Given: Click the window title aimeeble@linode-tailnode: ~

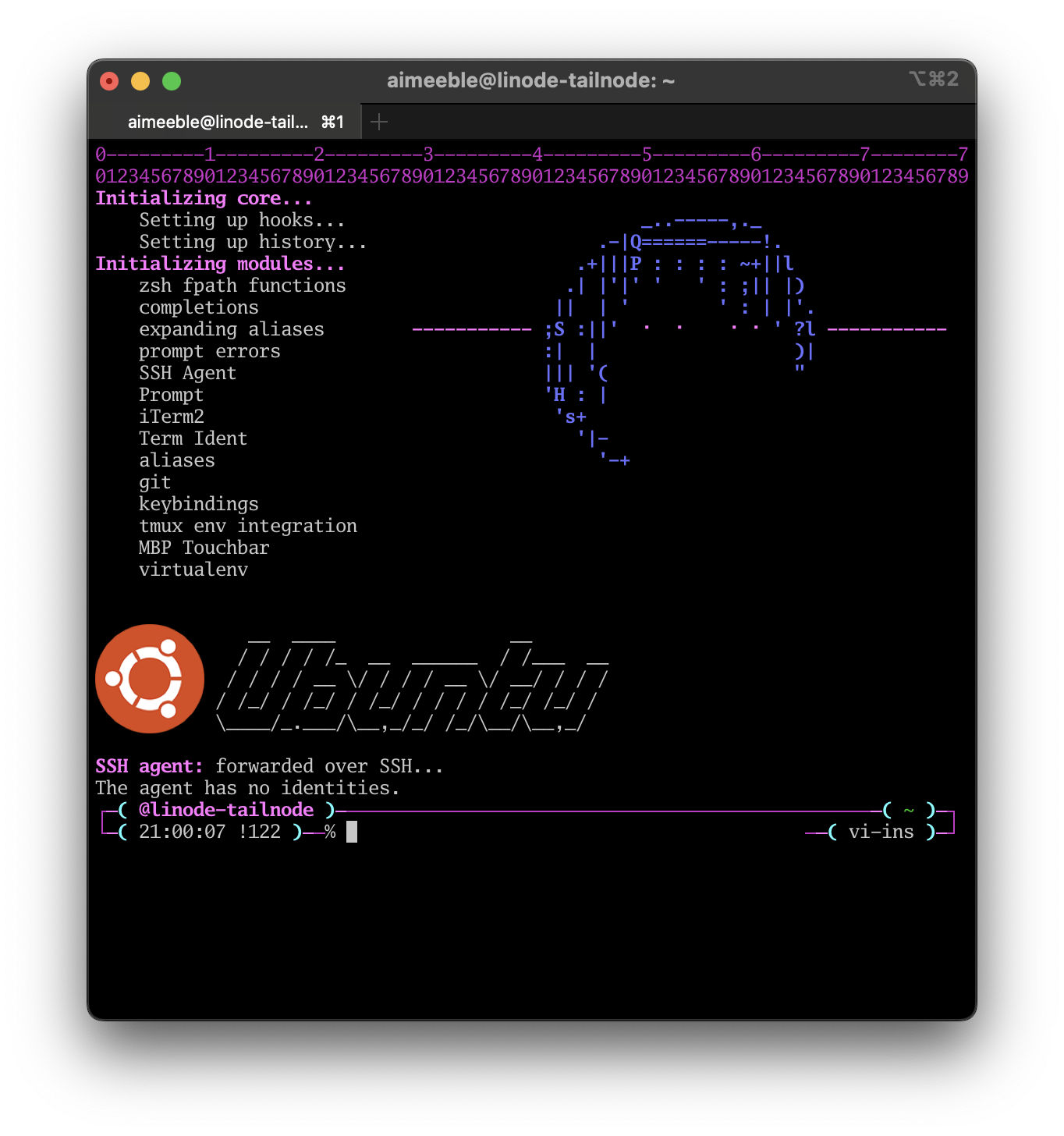Looking at the screenshot, I should point(530,80).
